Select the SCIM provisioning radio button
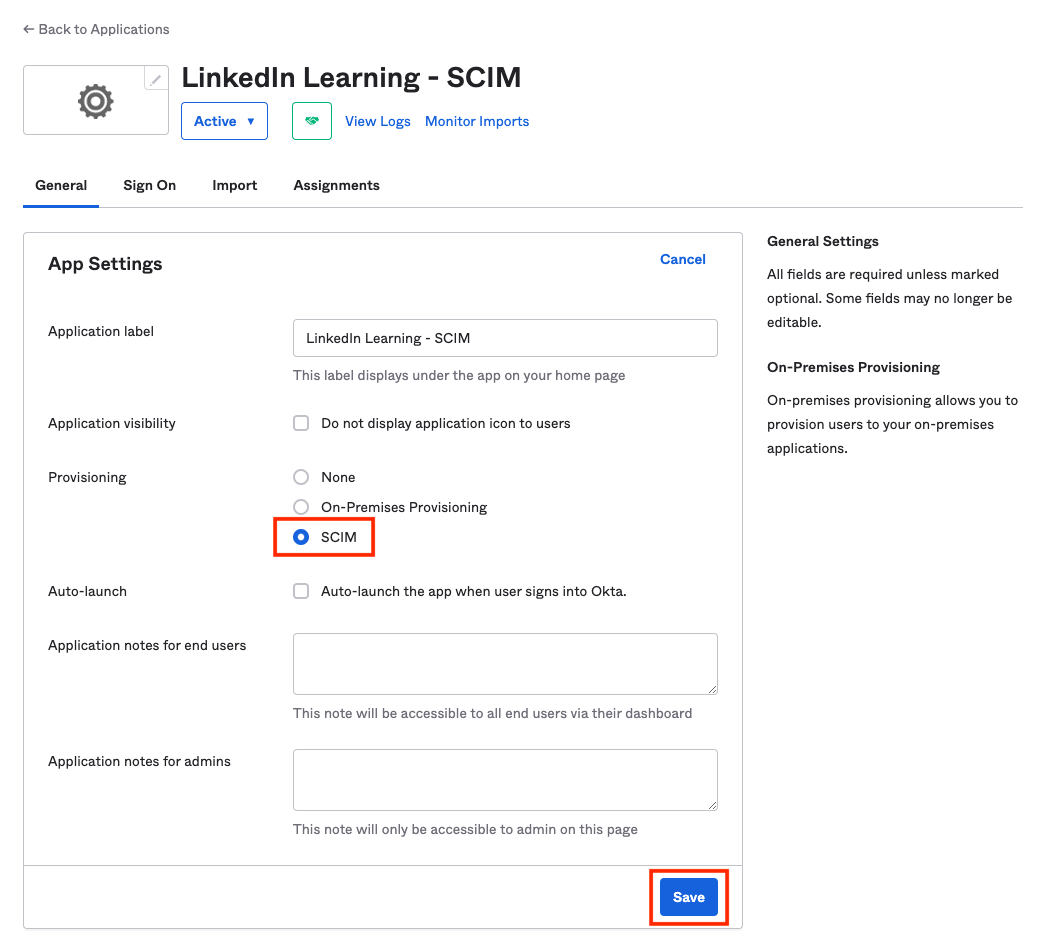1050x951 pixels. point(301,537)
